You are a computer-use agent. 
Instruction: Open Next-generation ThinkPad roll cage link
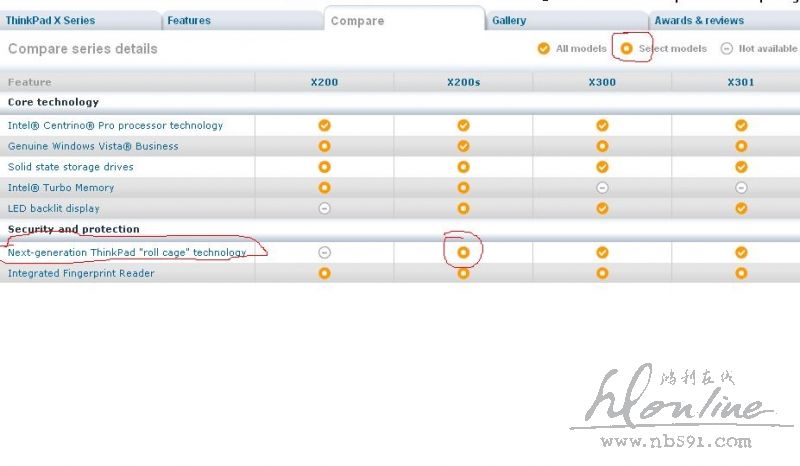[127, 253]
